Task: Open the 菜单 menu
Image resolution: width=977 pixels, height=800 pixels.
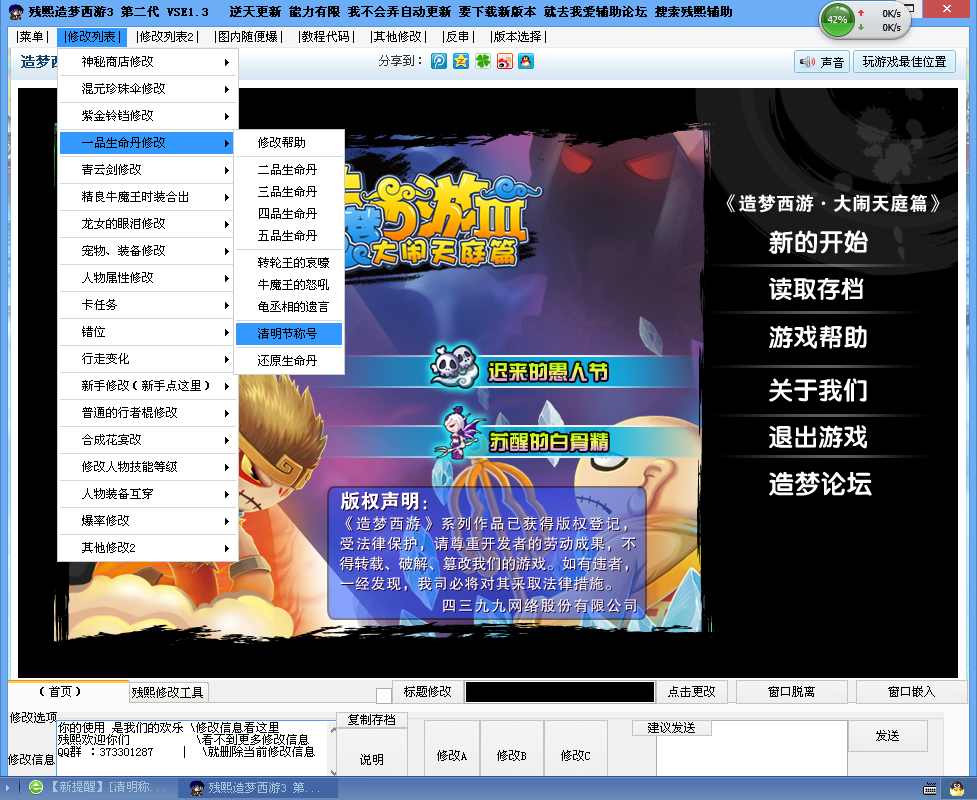Action: coord(32,37)
